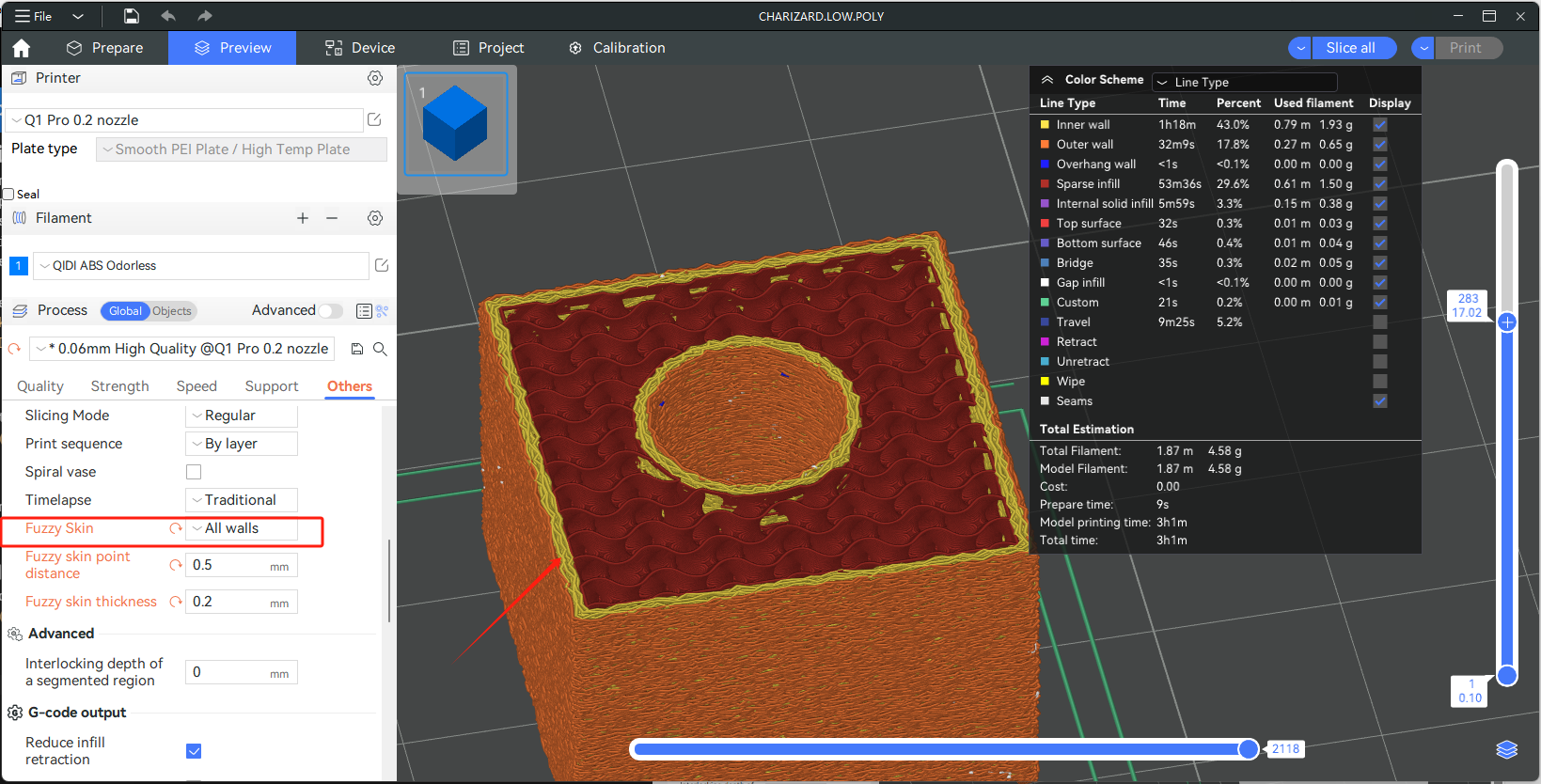Add a filament with plus icon

click(x=303, y=218)
